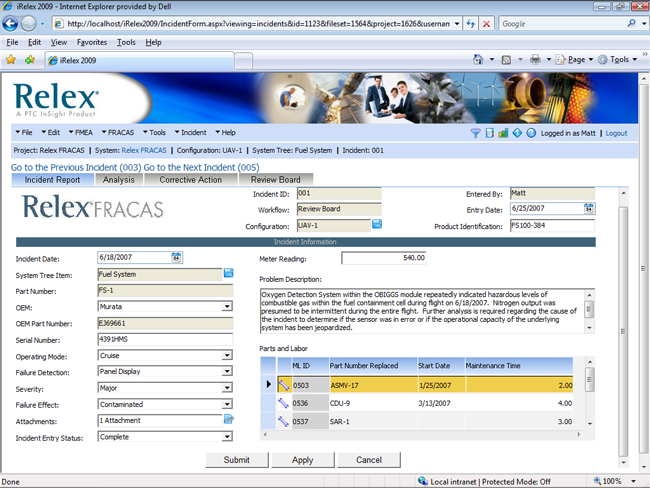Click the search magnifier icon
The width and height of the screenshot is (650, 488).
[x=631, y=23]
